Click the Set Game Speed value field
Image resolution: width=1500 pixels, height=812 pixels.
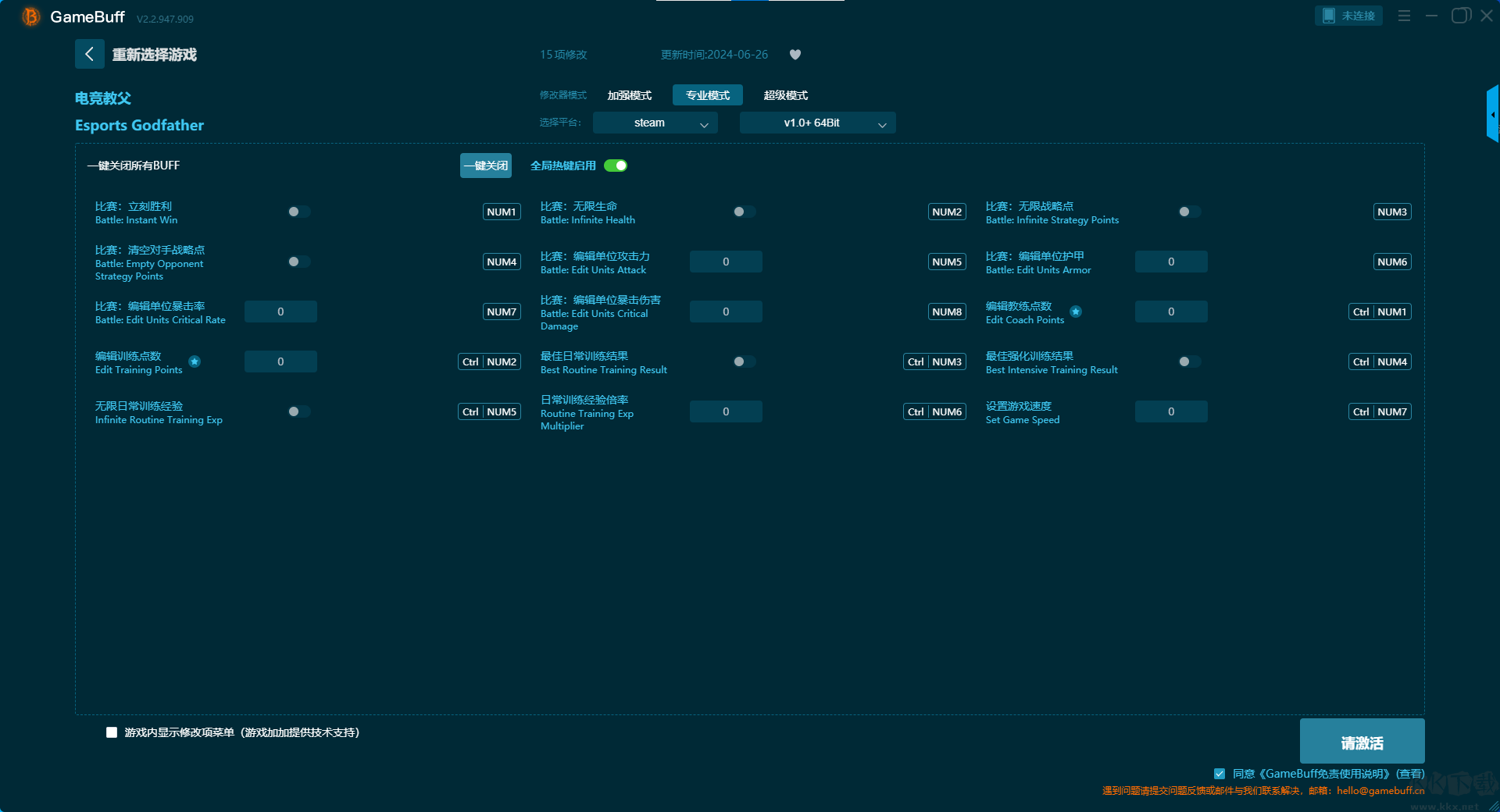[x=1171, y=411]
